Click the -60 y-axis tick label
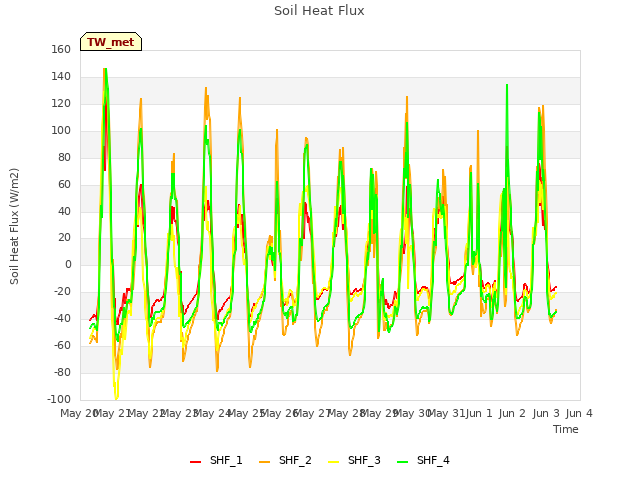This screenshot has width=640, height=480. [62, 345]
